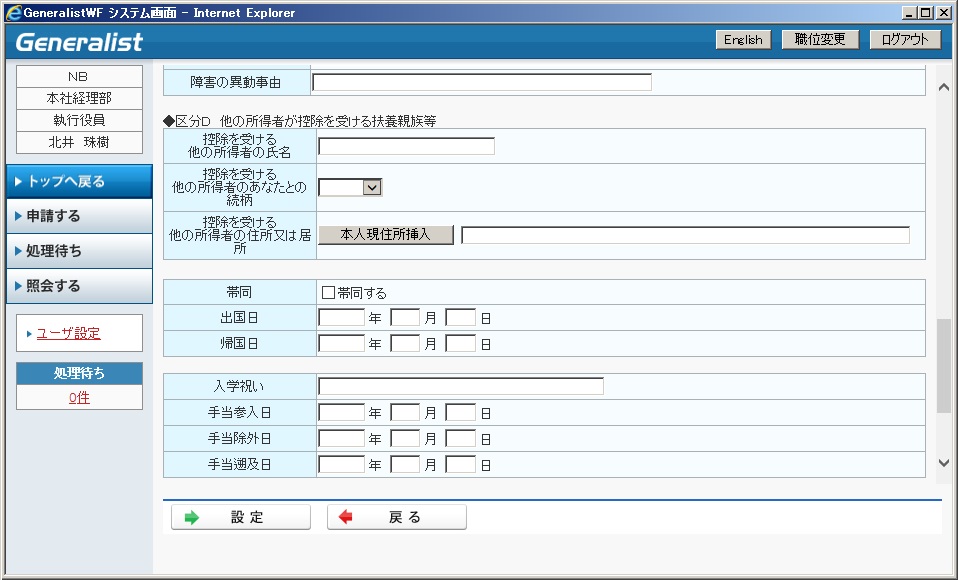Switch language with English button
Viewport: 958px width, 580px height.
pos(743,40)
